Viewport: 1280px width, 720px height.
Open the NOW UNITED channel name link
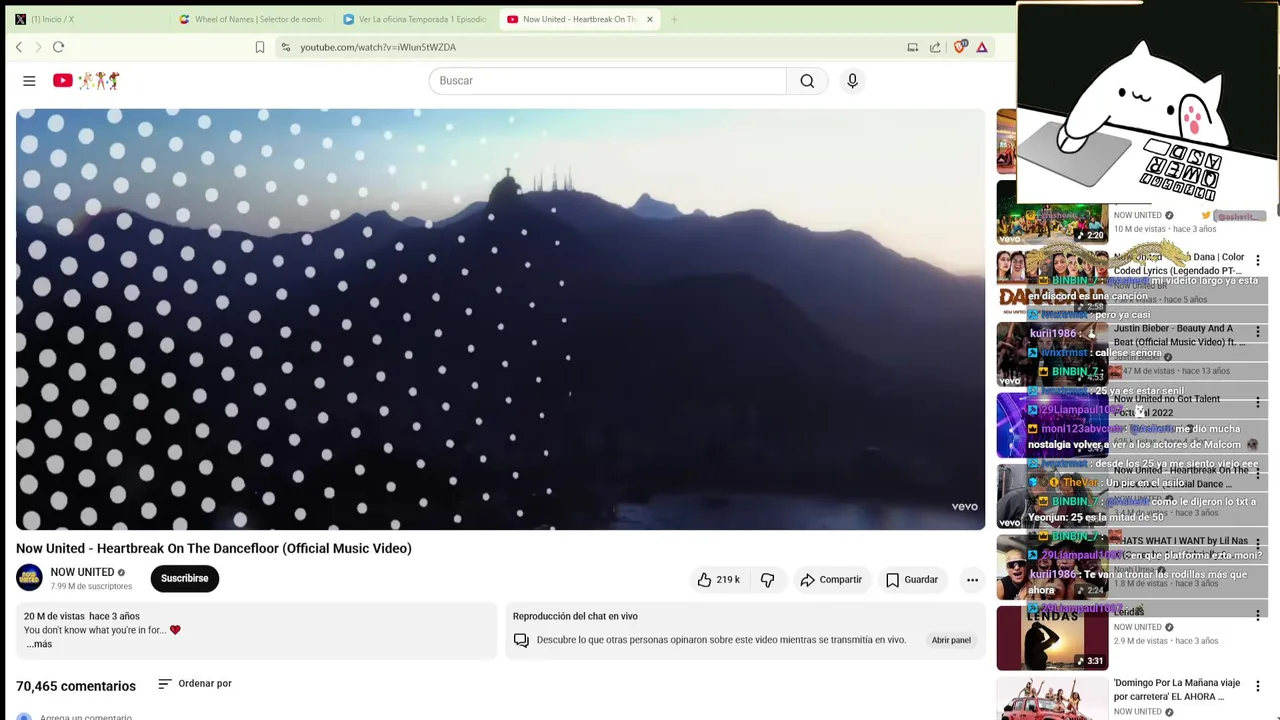(x=82, y=572)
